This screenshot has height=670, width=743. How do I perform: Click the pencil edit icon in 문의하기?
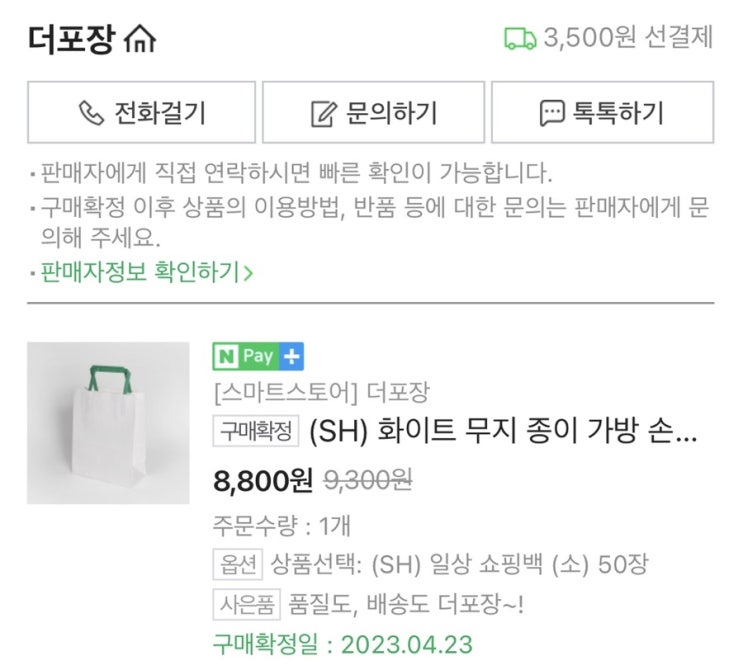[x=323, y=113]
